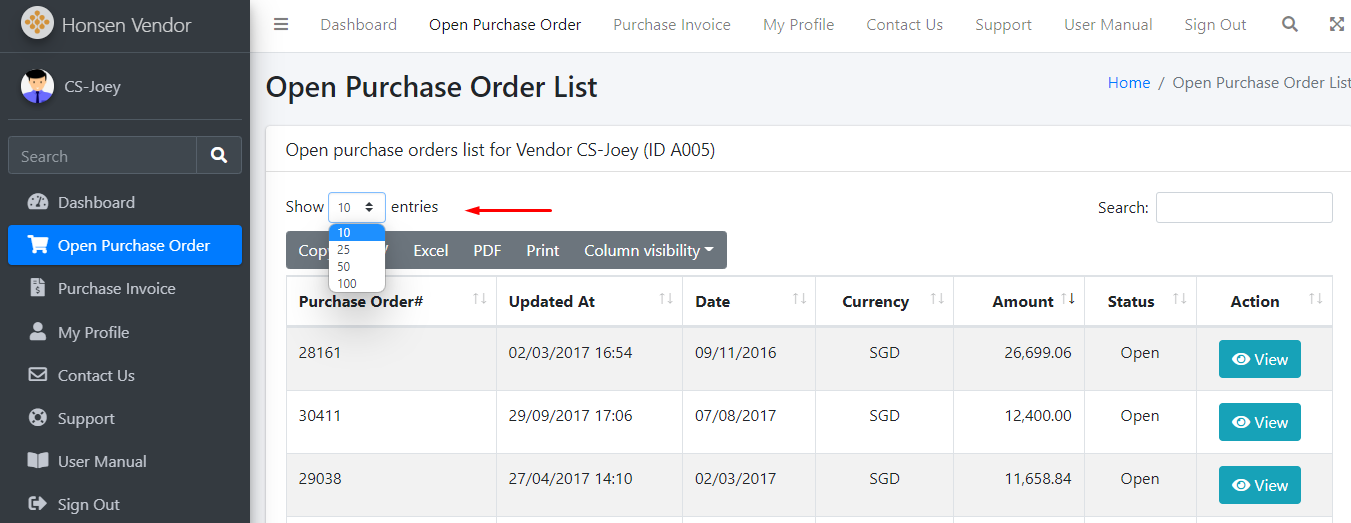Sort by Amount column header
This screenshot has height=523, width=1351.
pos(1022,301)
